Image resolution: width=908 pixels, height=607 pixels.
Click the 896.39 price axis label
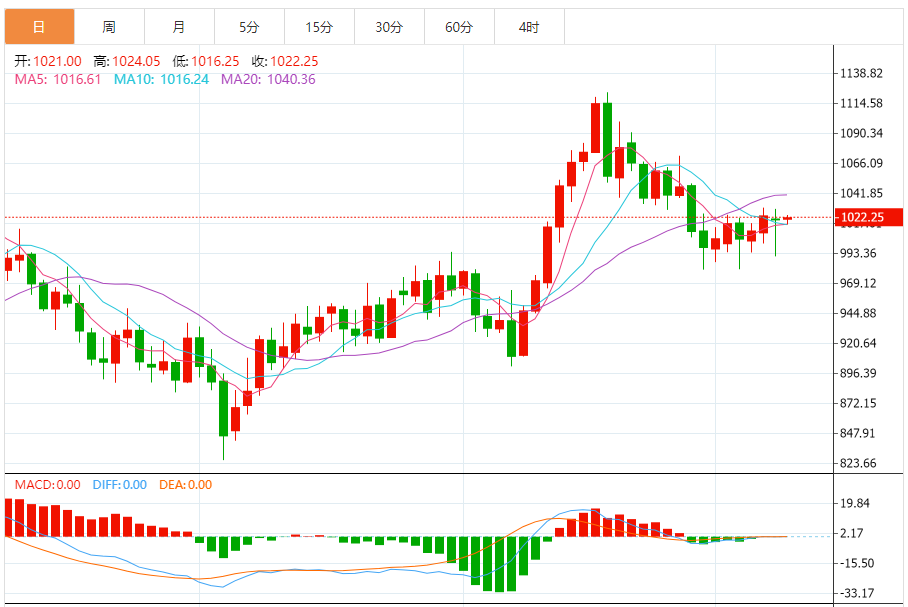pyautogui.click(x=858, y=374)
